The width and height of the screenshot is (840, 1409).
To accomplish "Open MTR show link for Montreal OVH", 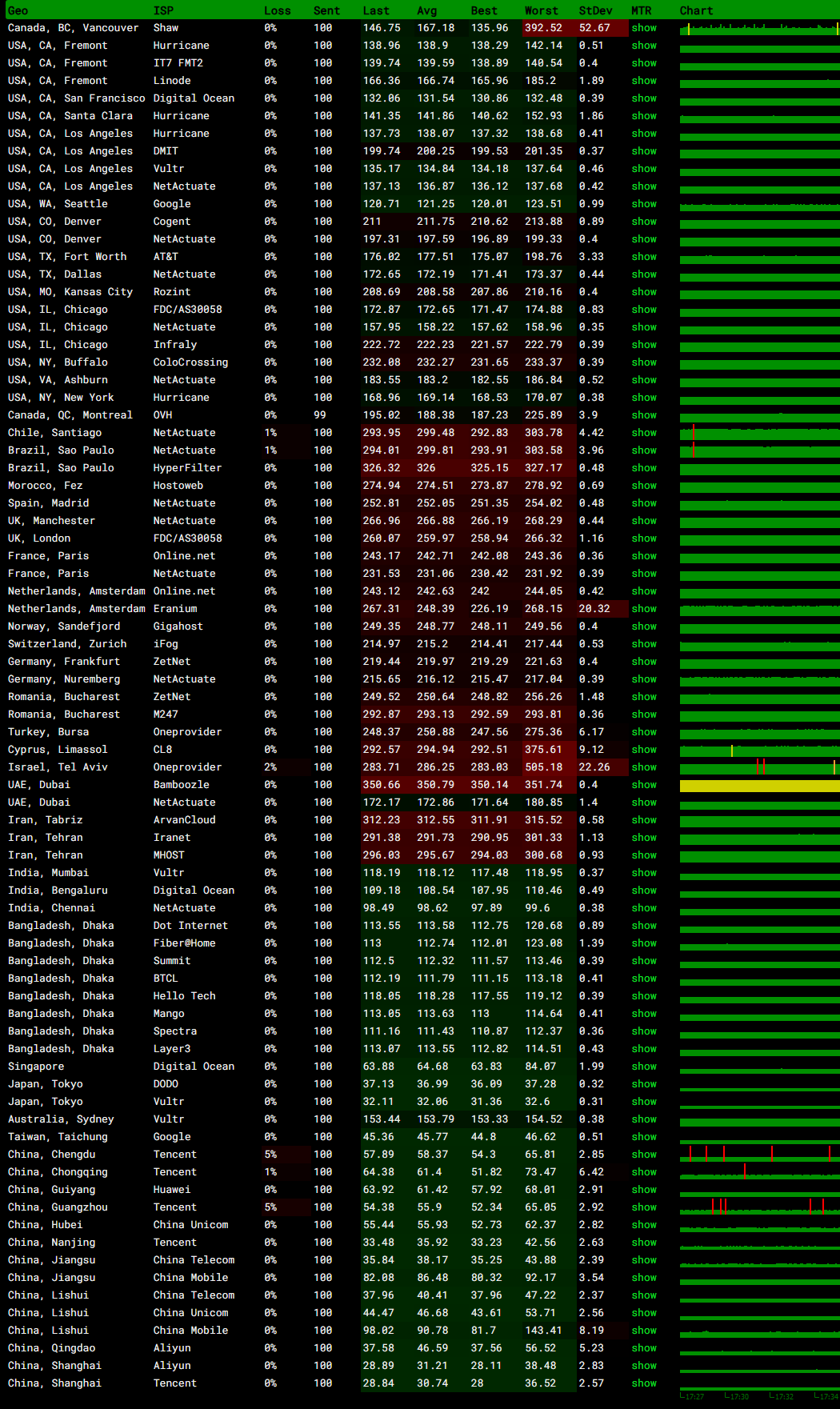I will [x=643, y=415].
